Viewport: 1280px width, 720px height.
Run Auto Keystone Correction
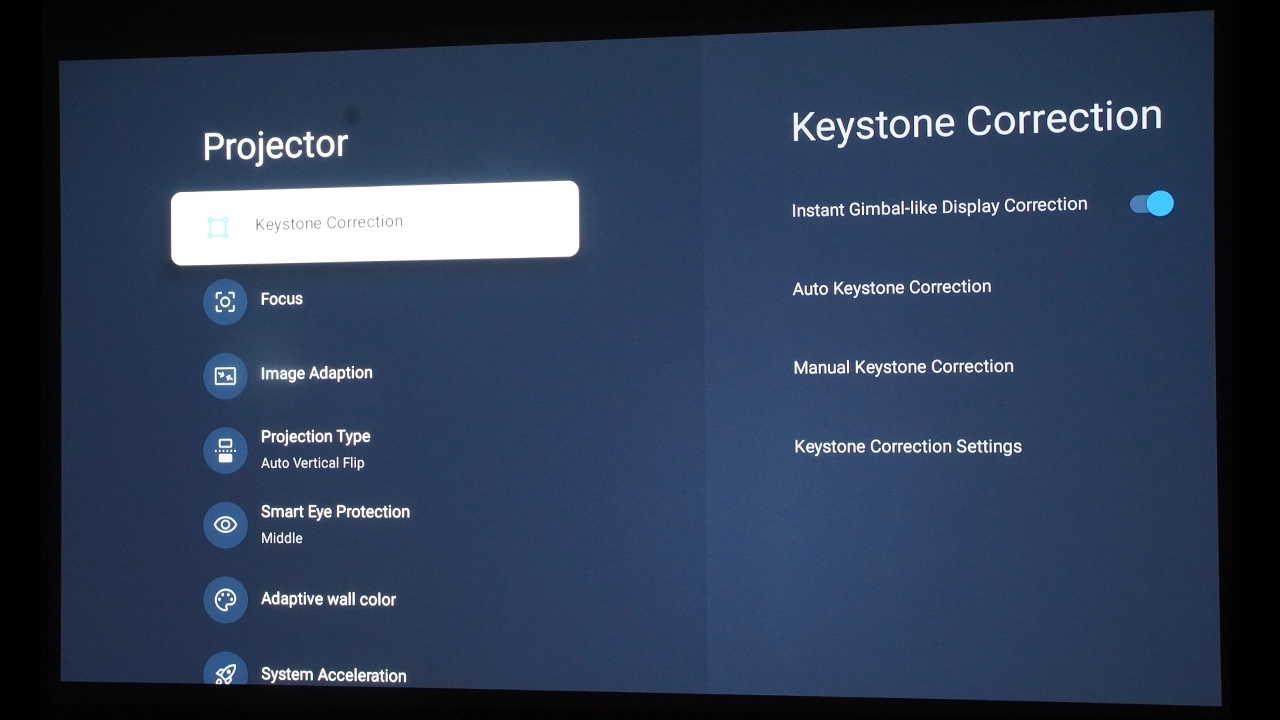[891, 288]
